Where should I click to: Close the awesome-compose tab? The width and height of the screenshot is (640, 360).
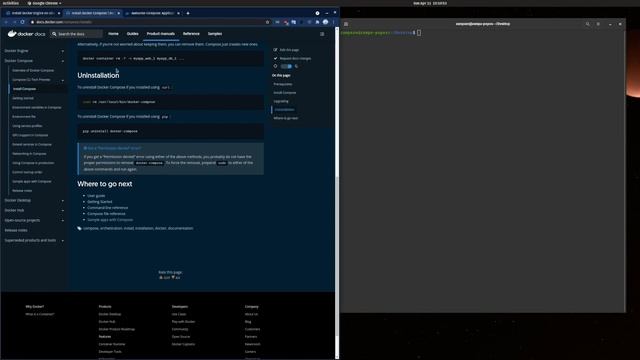pyautogui.click(x=178, y=13)
